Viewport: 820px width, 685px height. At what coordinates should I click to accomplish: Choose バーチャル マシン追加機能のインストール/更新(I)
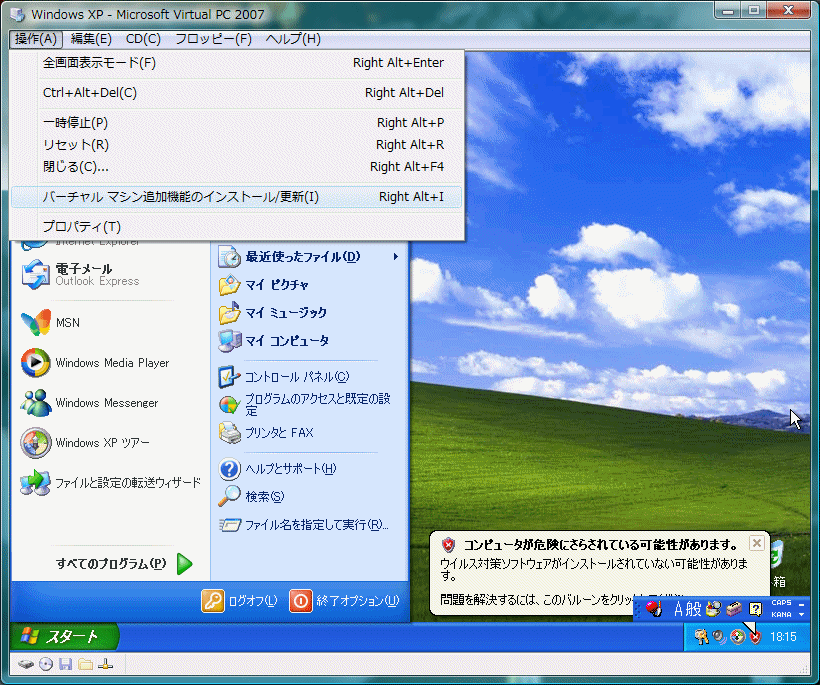pos(236,197)
